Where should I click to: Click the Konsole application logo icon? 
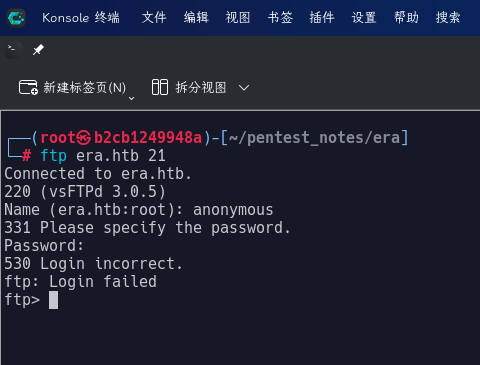coord(16,18)
